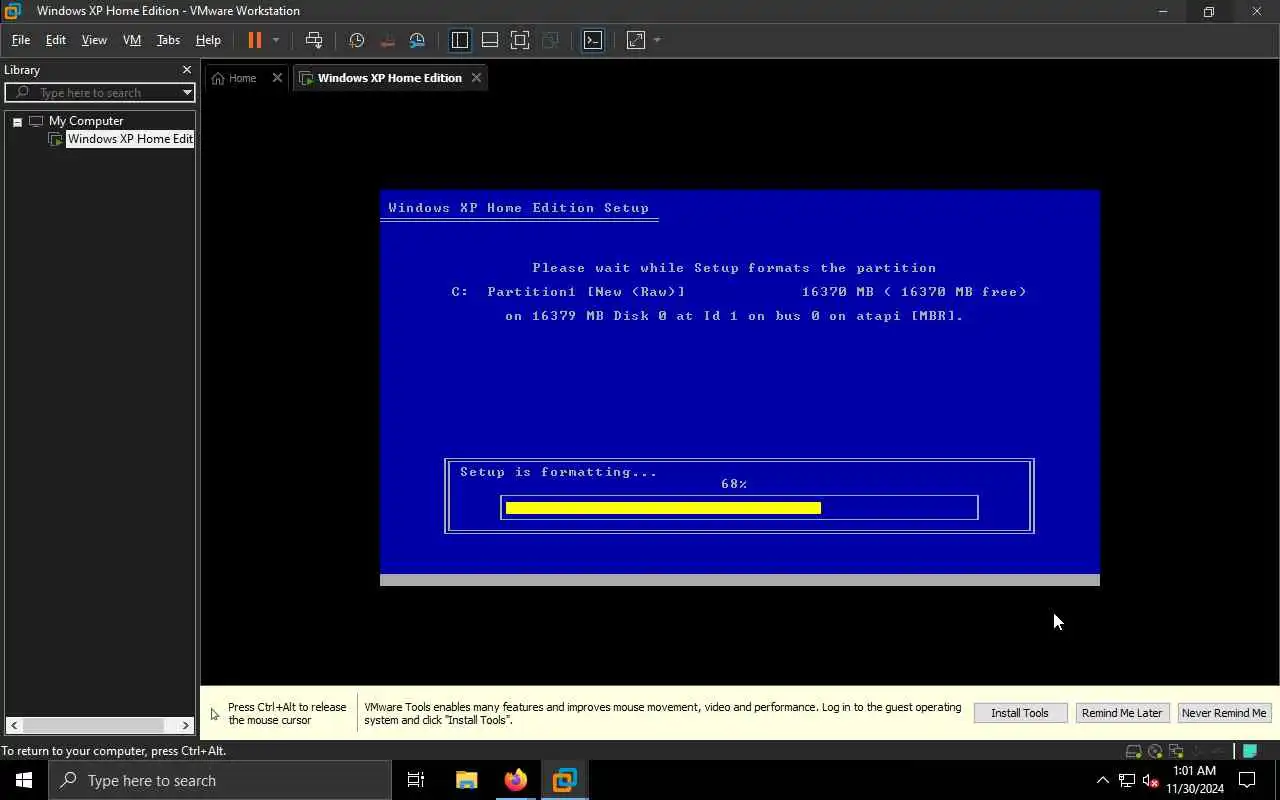This screenshot has width=1280, height=800.
Task: Open the VM menu
Action: (x=132, y=40)
